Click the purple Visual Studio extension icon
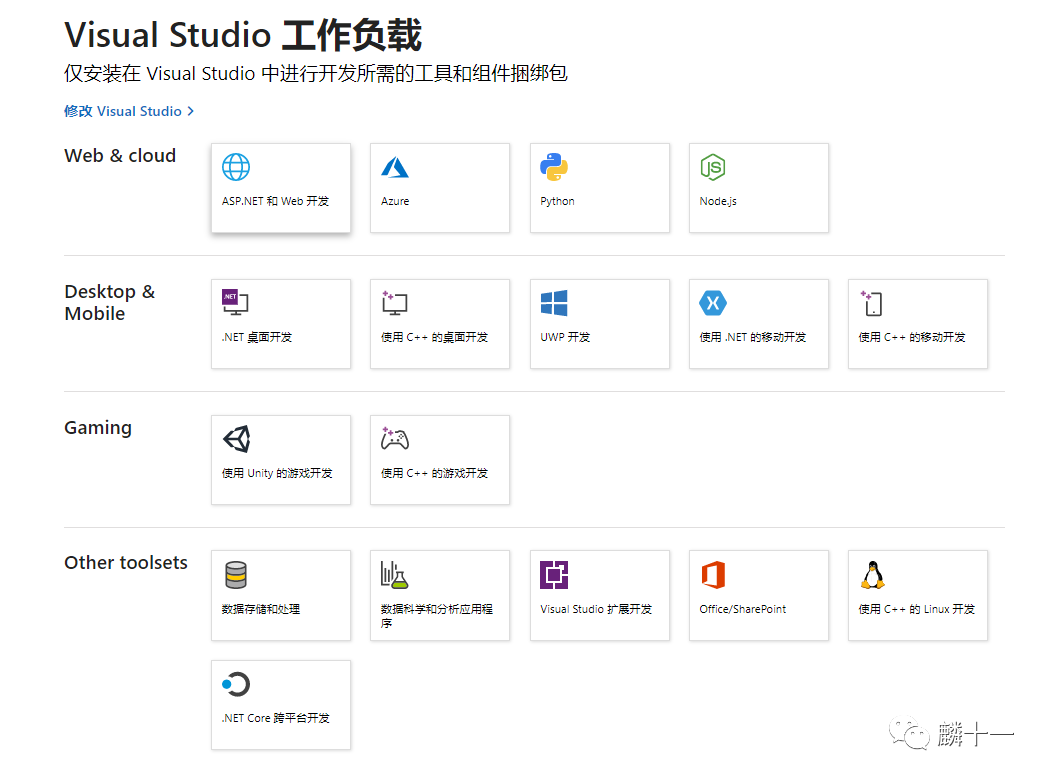Image resolution: width=1048 pixels, height=780 pixels. point(554,575)
